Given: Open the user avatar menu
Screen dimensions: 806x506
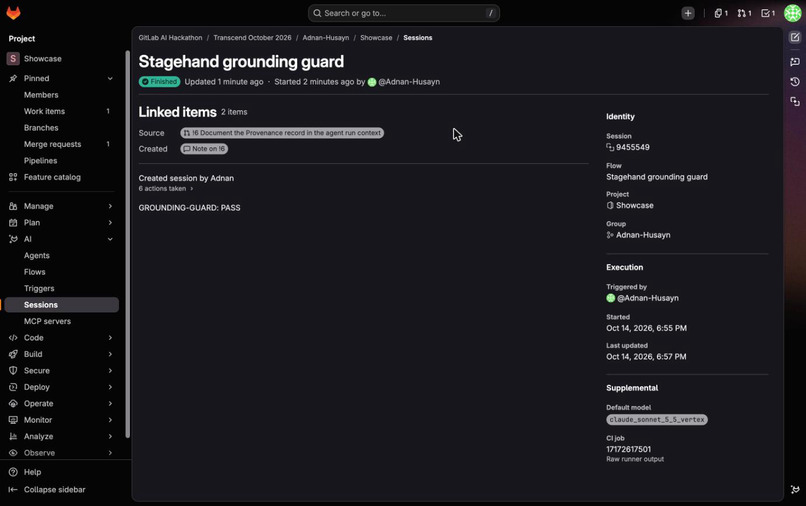Looking at the screenshot, I should (792, 13).
